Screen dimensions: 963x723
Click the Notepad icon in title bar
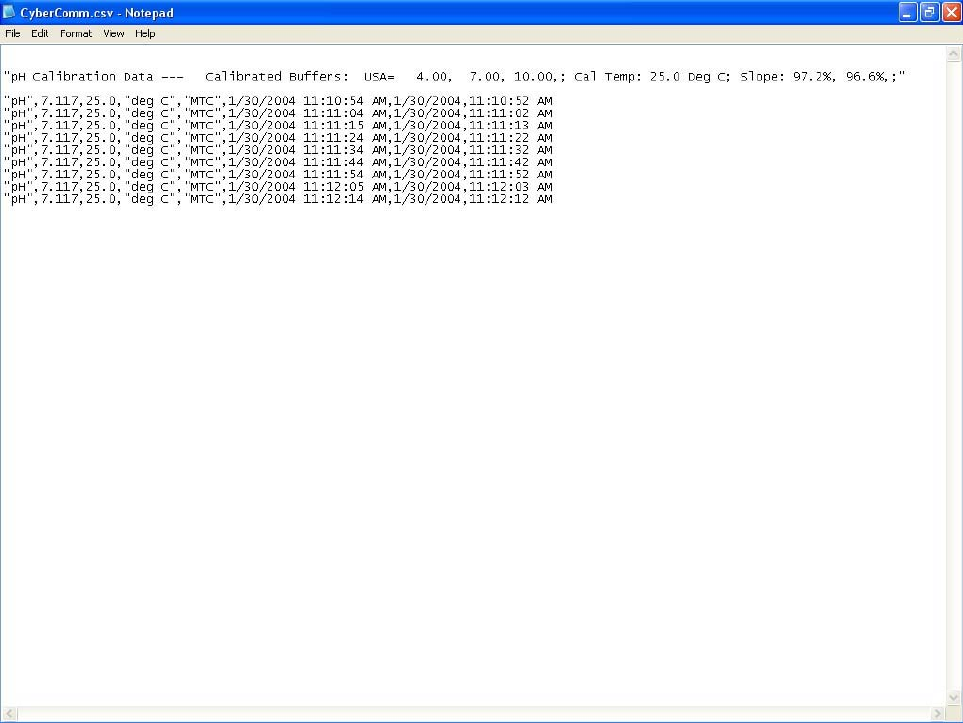click(x=9, y=12)
